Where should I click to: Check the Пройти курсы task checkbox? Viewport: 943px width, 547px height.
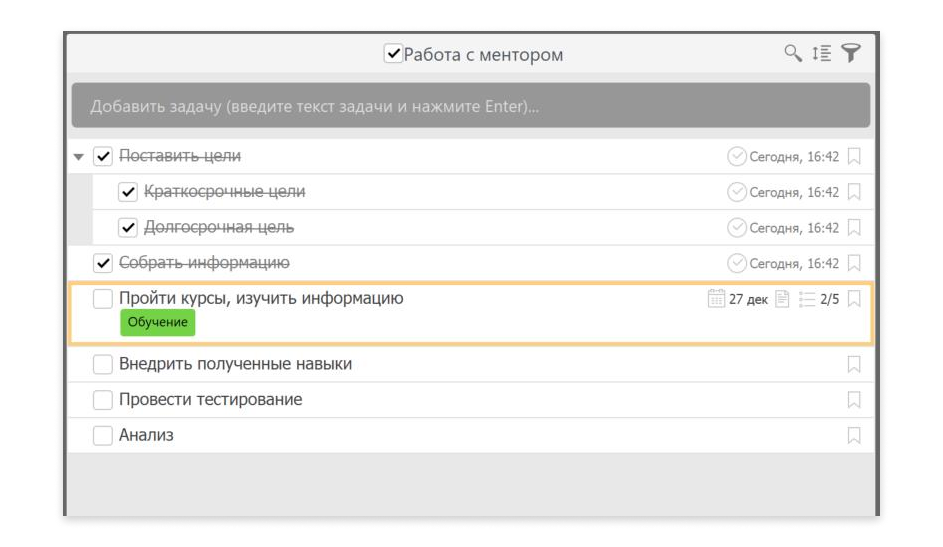pyautogui.click(x=103, y=299)
